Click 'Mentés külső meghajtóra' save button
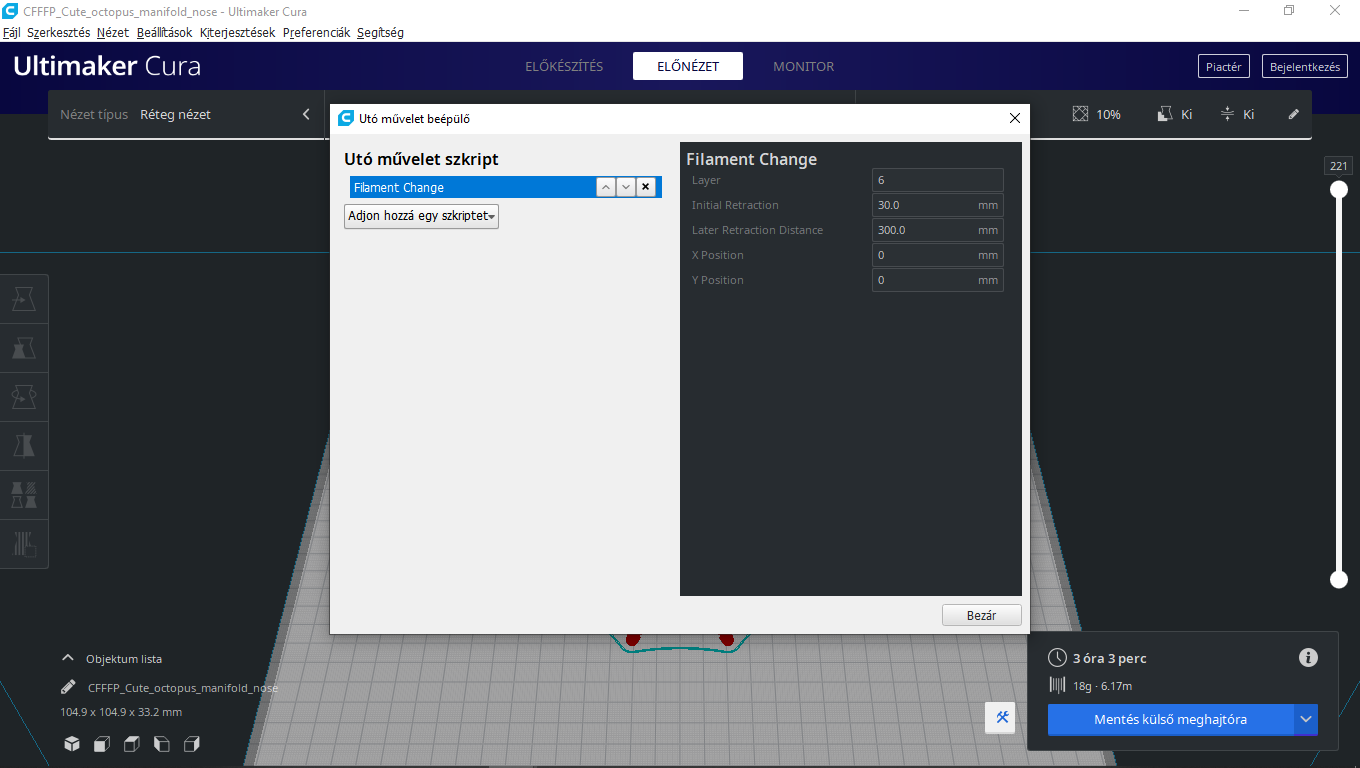The width and height of the screenshot is (1360, 768). tap(1170, 719)
